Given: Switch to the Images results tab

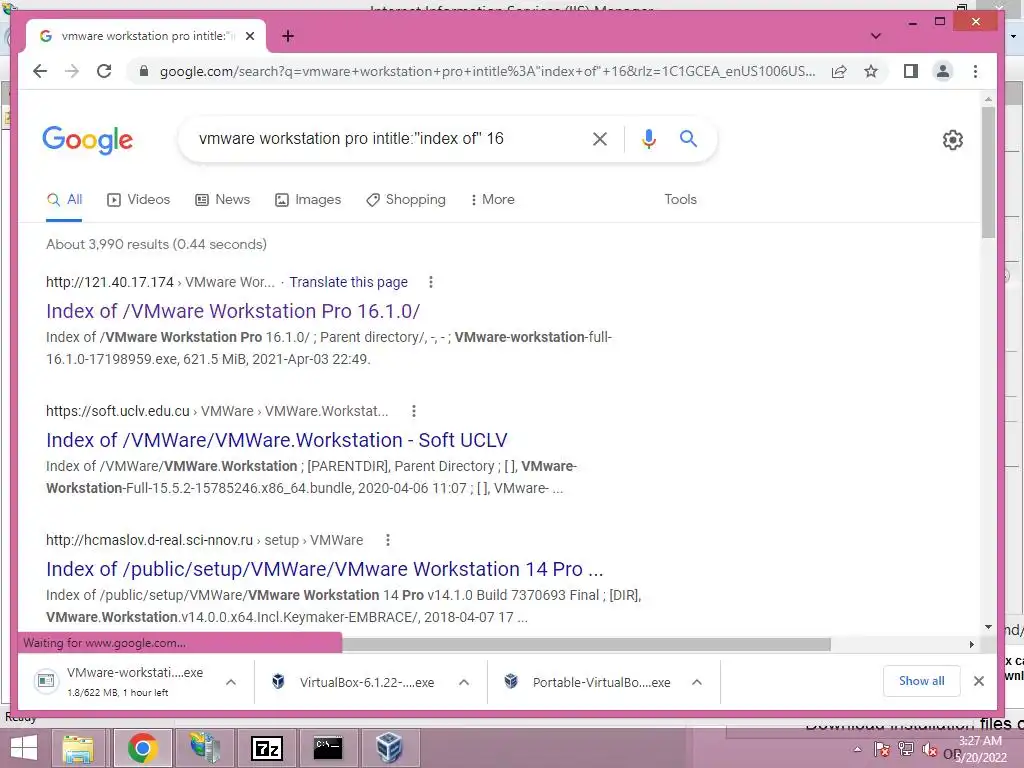Looking at the screenshot, I should click(308, 200).
